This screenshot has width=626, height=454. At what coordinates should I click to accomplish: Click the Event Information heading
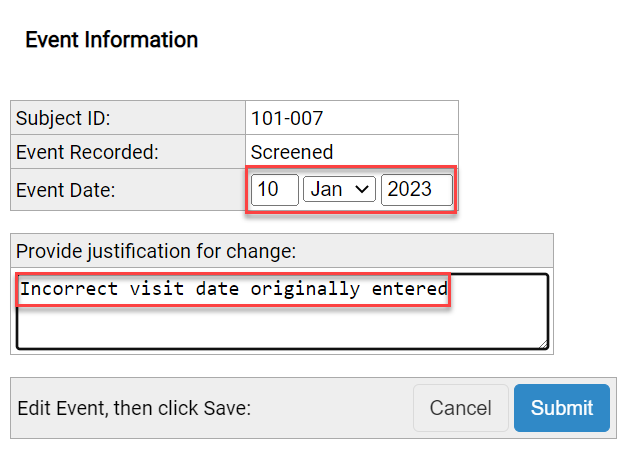coord(111,40)
